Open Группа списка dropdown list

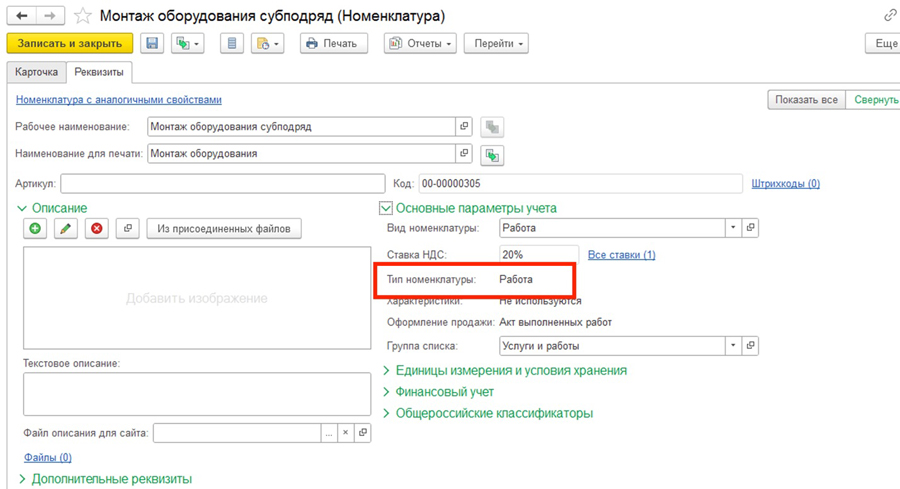pos(733,346)
